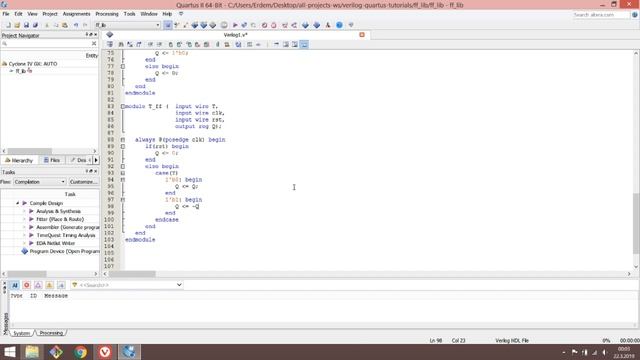Click the first editor toolbar icon above line numbers
The width and height of the screenshot is (640, 360).
coord(110,44)
